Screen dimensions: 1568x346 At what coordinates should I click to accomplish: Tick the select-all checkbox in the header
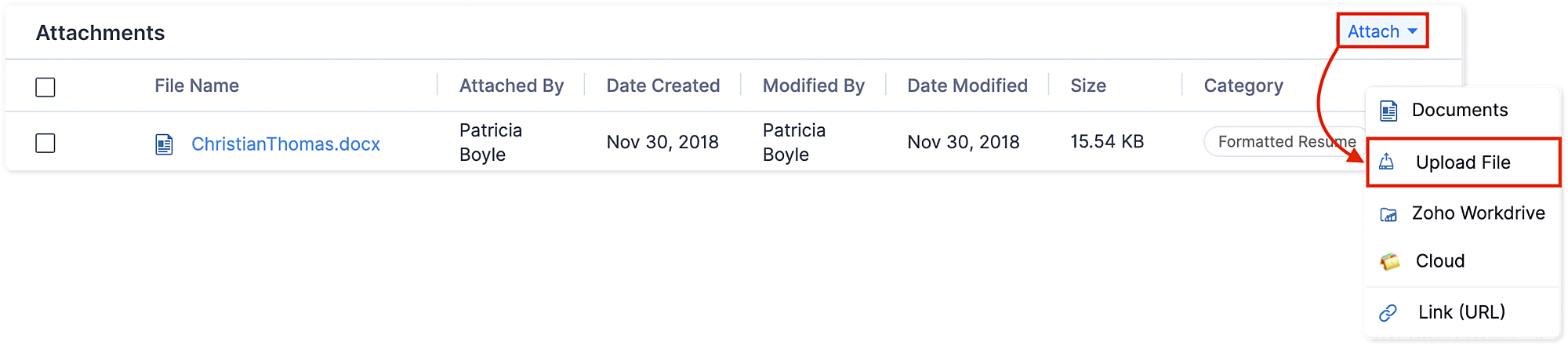coord(45,87)
